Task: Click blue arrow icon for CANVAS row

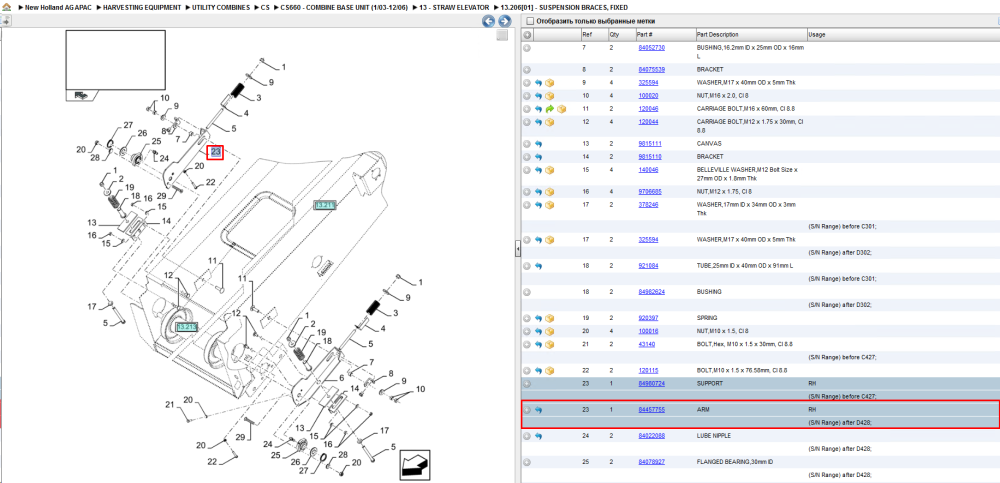Action: (538, 144)
